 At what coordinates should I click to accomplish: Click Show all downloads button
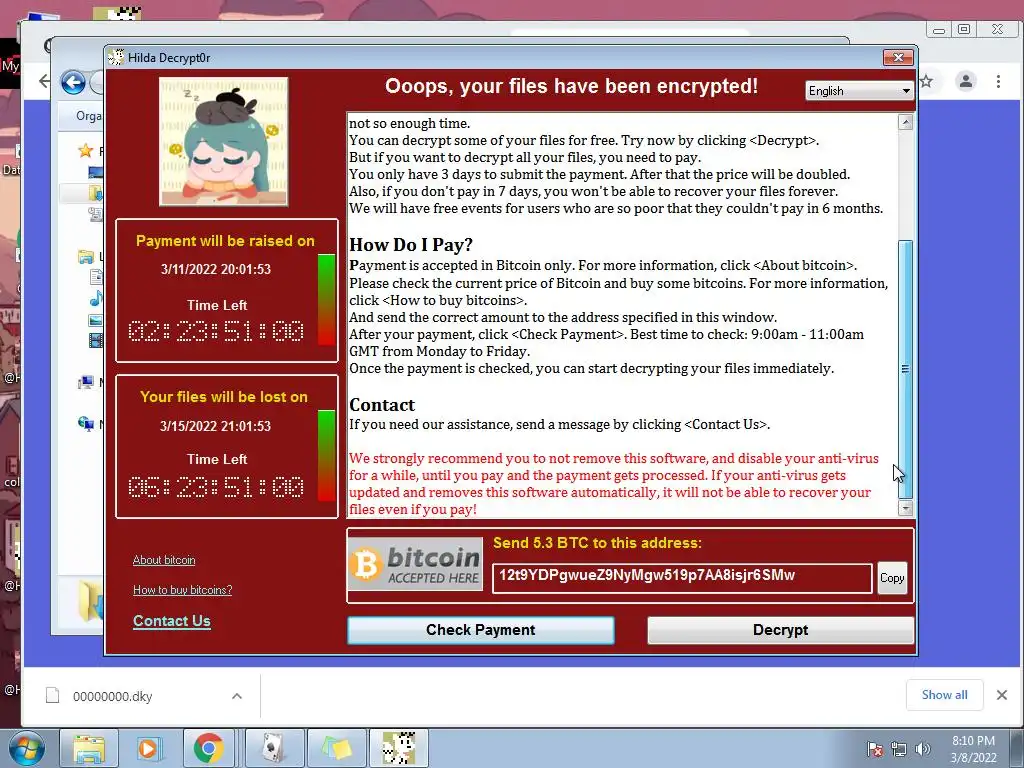[x=944, y=695]
